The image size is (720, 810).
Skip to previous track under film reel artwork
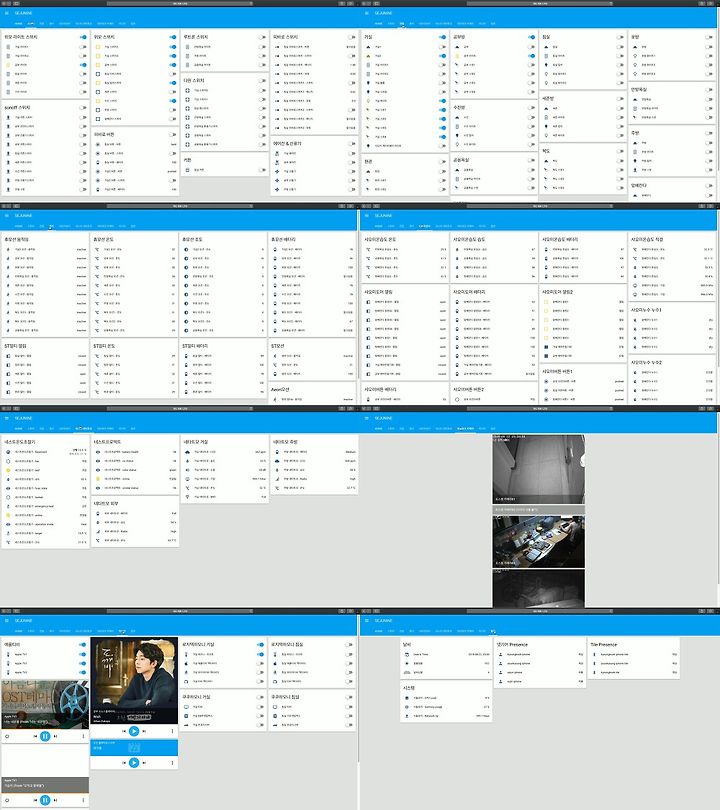[35, 736]
